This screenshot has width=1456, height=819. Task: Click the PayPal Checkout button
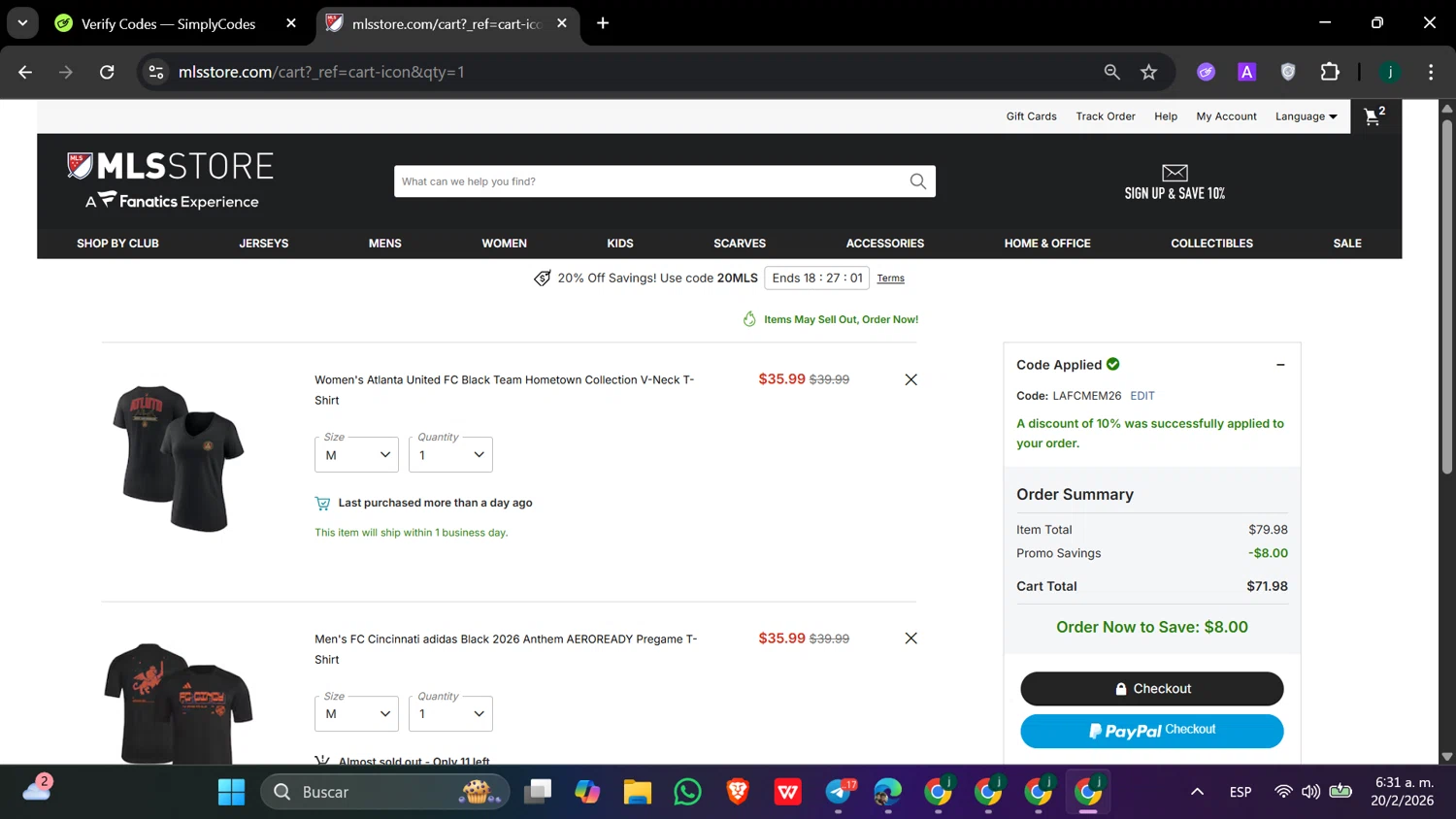[x=1151, y=731]
